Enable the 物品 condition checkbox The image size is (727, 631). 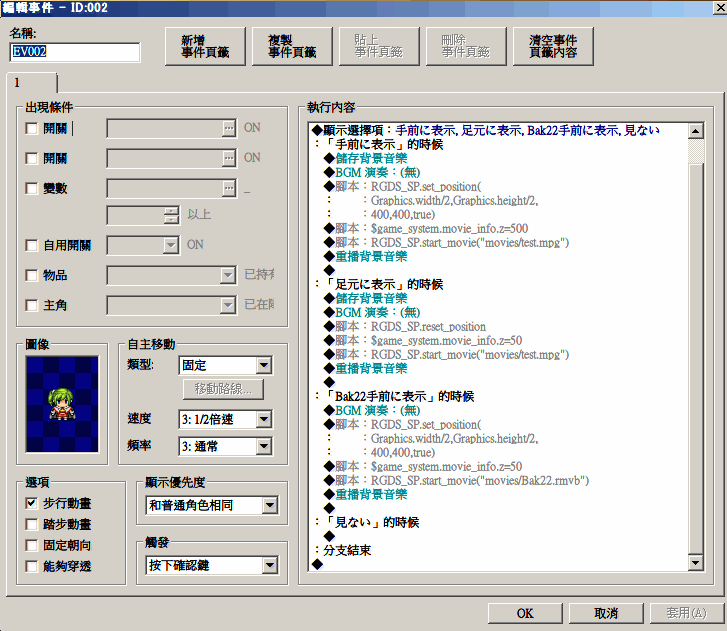click(31, 275)
